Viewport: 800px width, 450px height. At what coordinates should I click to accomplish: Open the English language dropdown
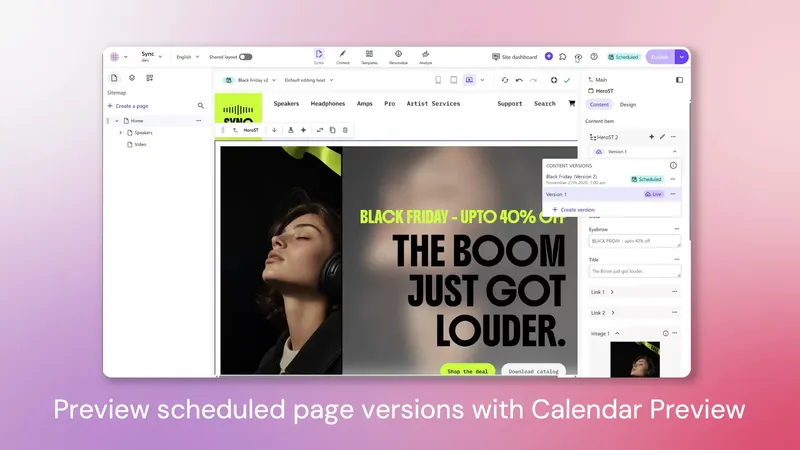(187, 57)
